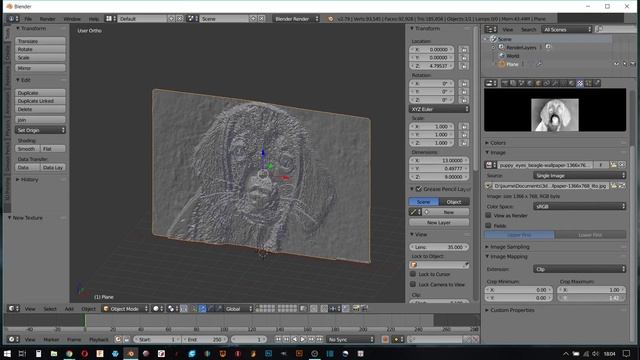Screen dimensions: 640x360
Task: Open Windows Start menu
Action: click(x=7, y=353)
